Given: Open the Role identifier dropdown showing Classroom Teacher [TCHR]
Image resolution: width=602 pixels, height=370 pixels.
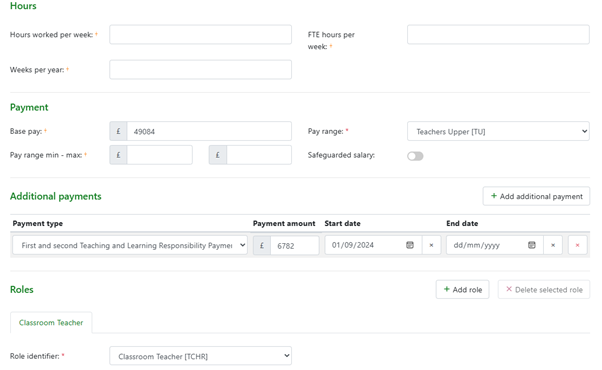Looking at the screenshot, I should coord(200,356).
